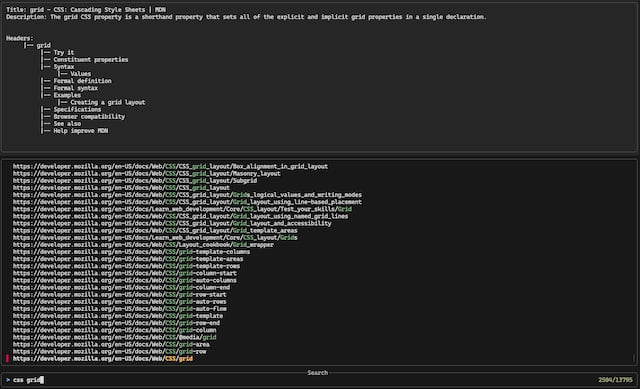Click 'Browser compatibility' header entry
Screen dimensions: 640x389
(89, 117)
